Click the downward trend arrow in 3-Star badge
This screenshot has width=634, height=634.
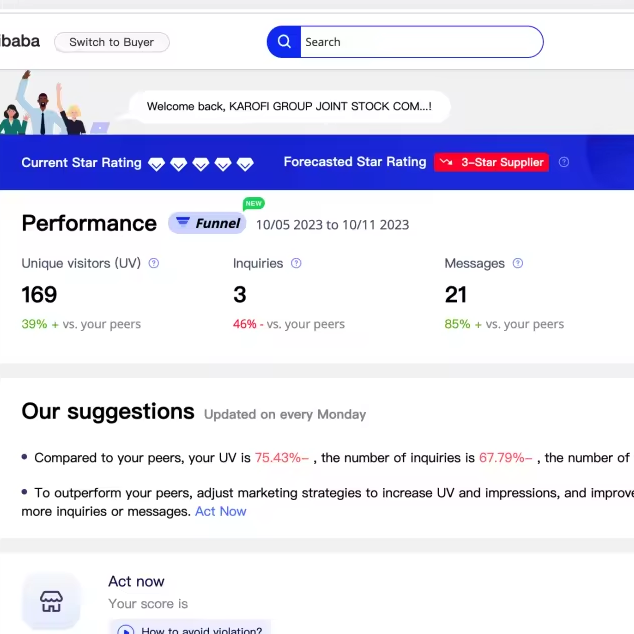(446, 162)
